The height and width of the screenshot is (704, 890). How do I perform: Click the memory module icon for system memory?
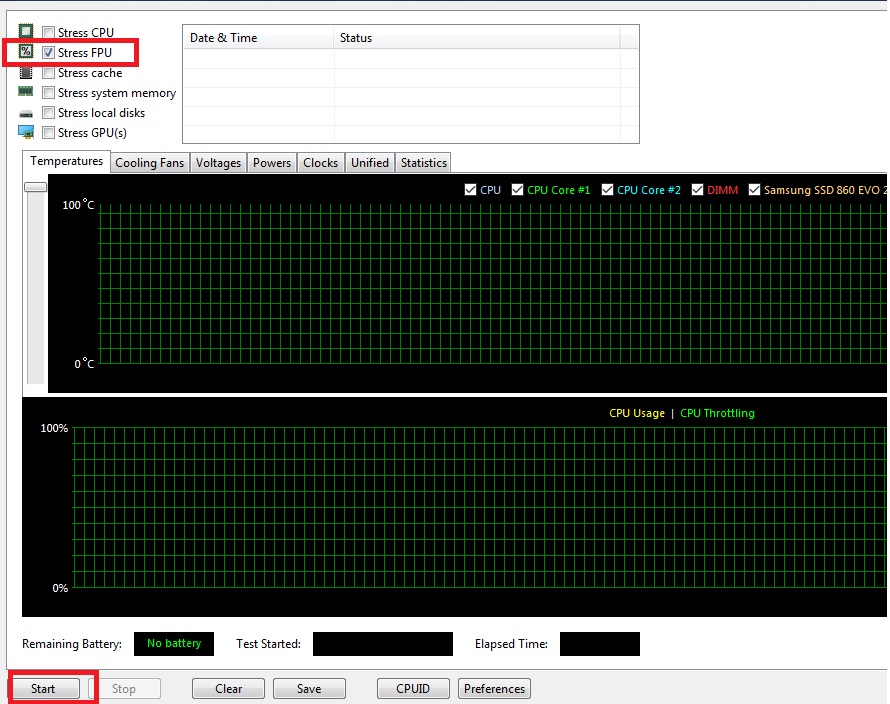(26, 92)
